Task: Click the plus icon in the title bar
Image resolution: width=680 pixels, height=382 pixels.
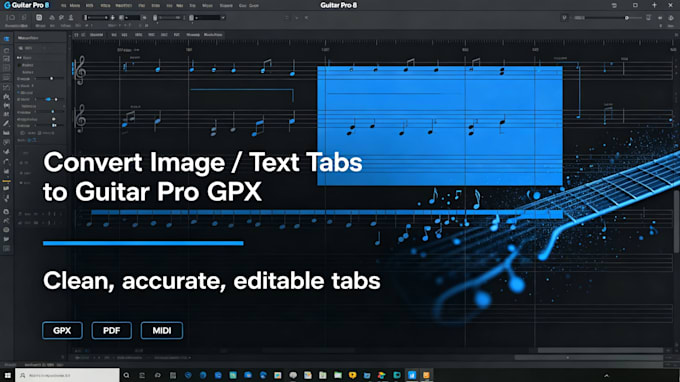Action: tap(654, 5)
